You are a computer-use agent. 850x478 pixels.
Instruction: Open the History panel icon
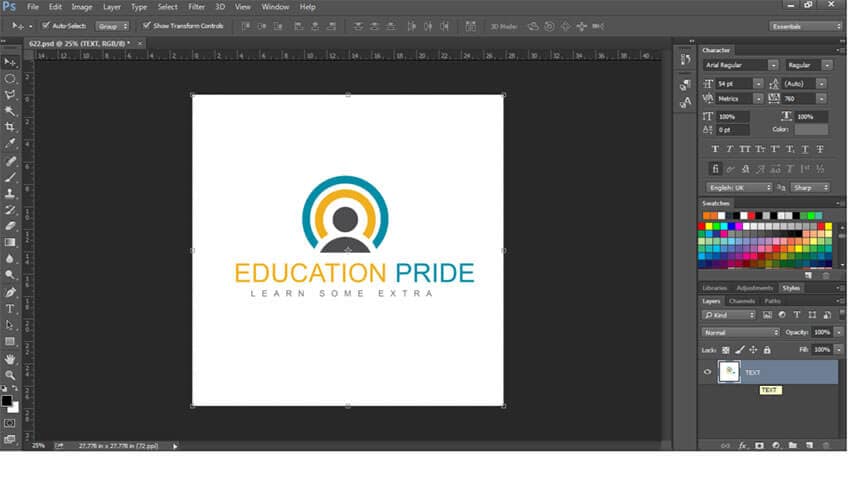click(685, 59)
